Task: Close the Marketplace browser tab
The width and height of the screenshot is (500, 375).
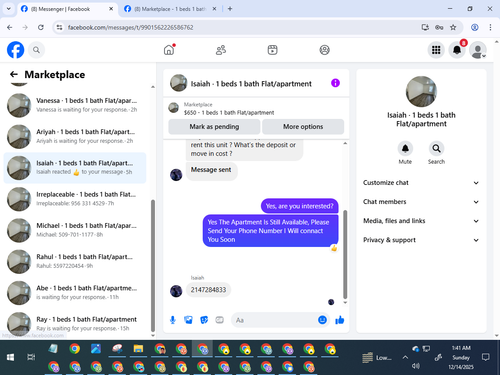Action: (x=214, y=9)
